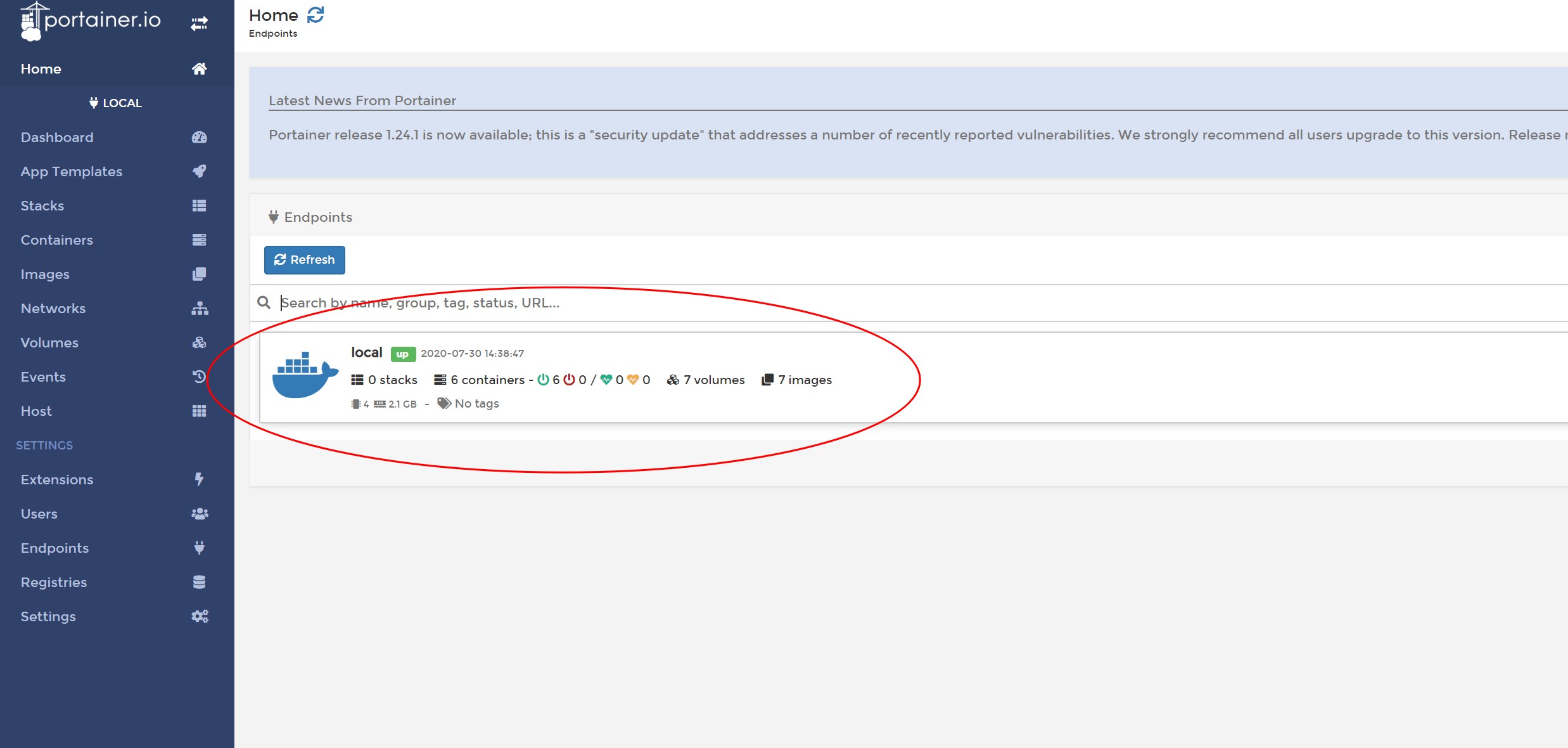Screen dimensions: 1568x748
Task: Click the Networks node icon
Action: pos(200,308)
